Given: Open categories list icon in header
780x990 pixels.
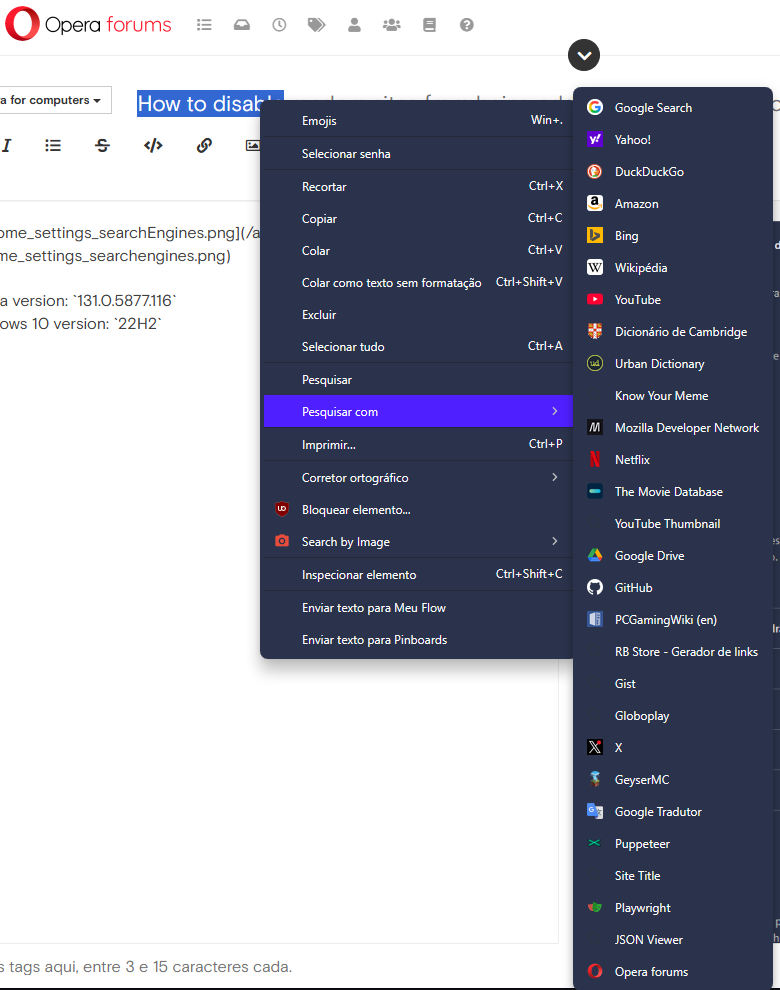Looking at the screenshot, I should tap(204, 25).
